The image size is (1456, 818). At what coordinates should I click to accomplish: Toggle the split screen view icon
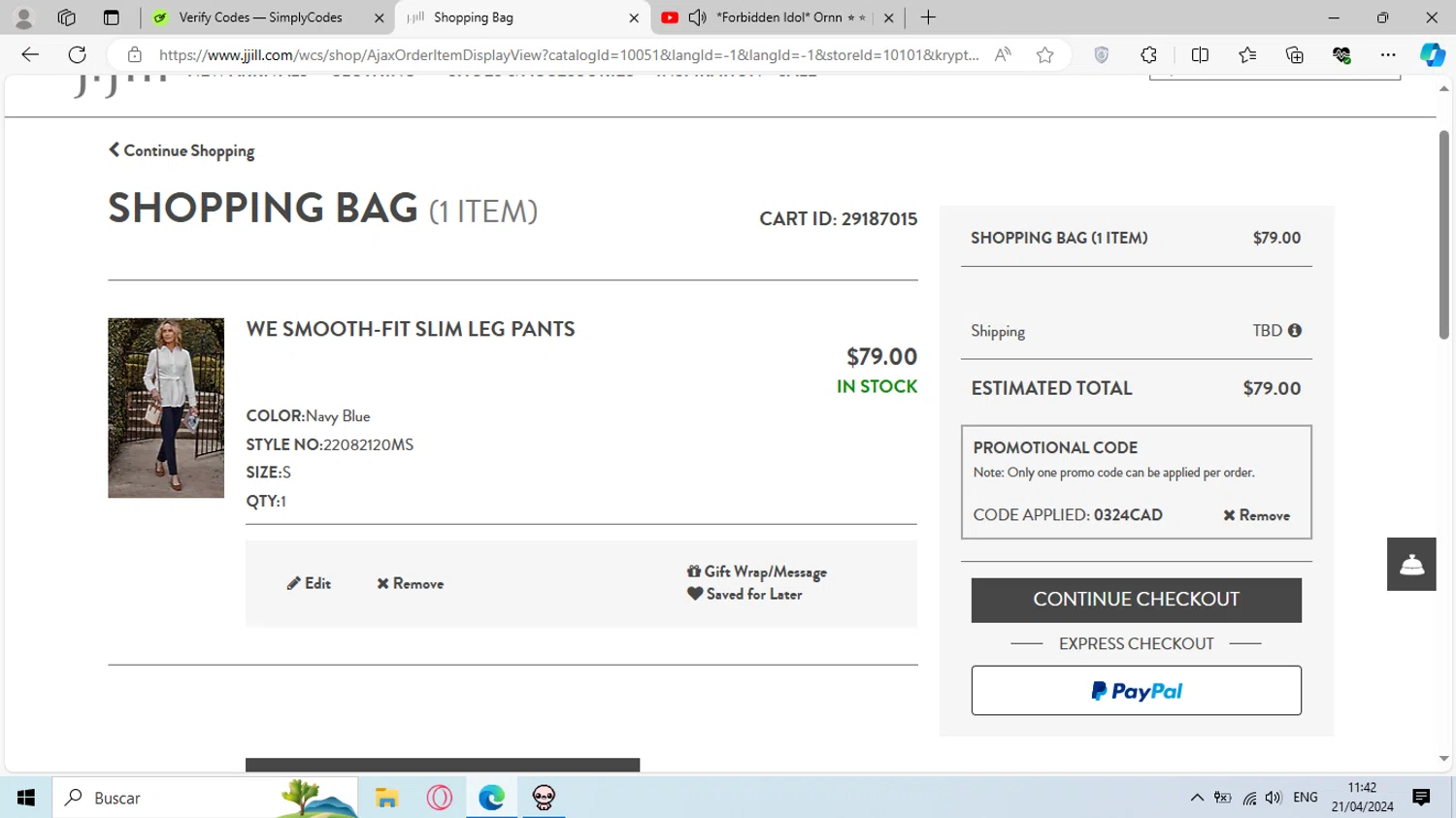[1200, 55]
